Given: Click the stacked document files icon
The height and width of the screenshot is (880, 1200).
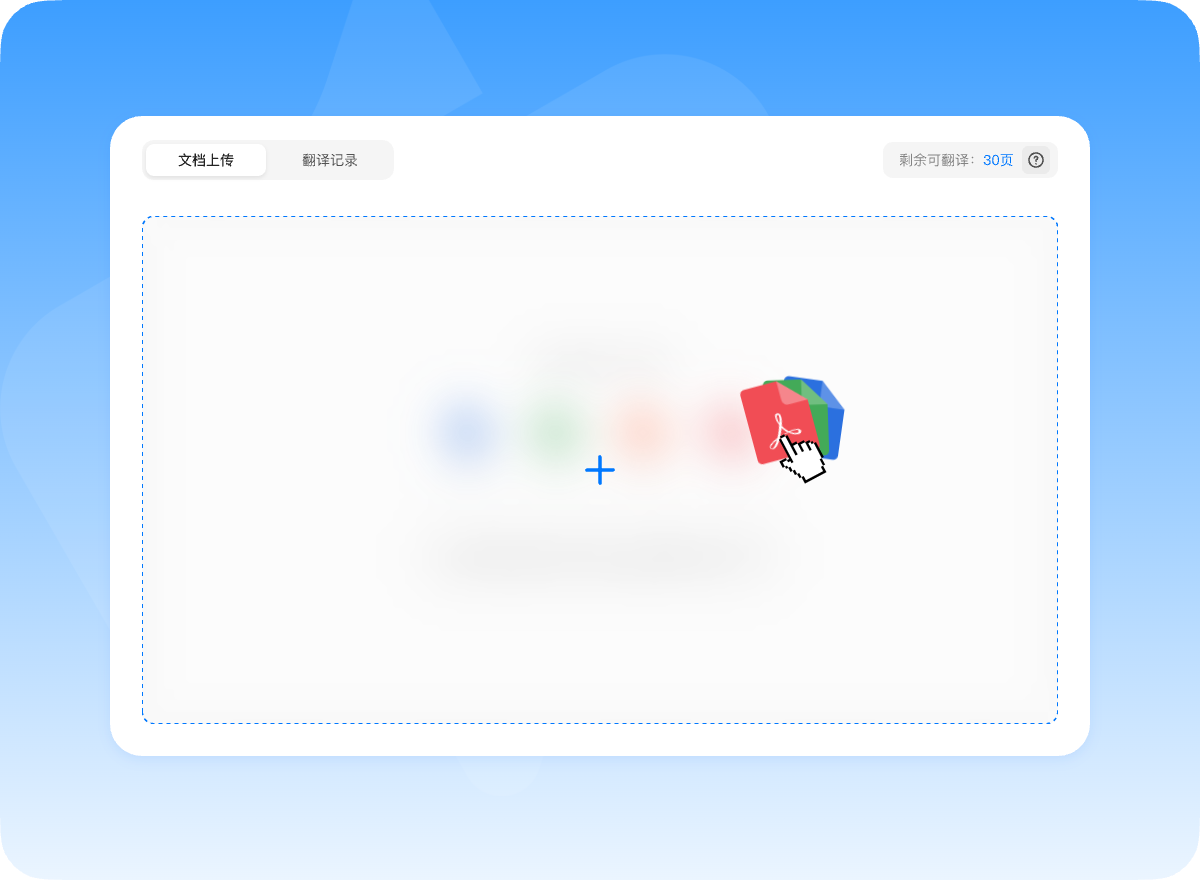Looking at the screenshot, I should click(792, 422).
